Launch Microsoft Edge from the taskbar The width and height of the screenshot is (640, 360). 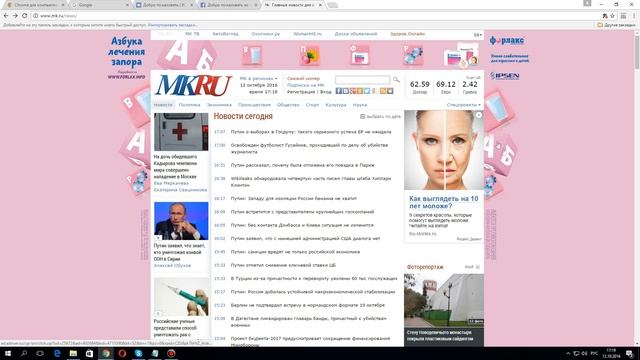pyautogui.click(x=57, y=353)
